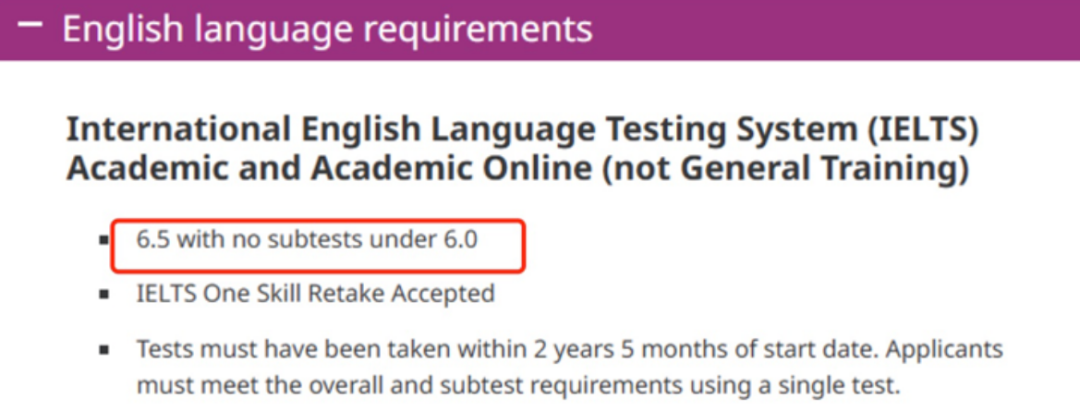The width and height of the screenshot is (1080, 411).
Task: Click "IELTS One Skill Retake Accepted" text
Action: (315, 294)
